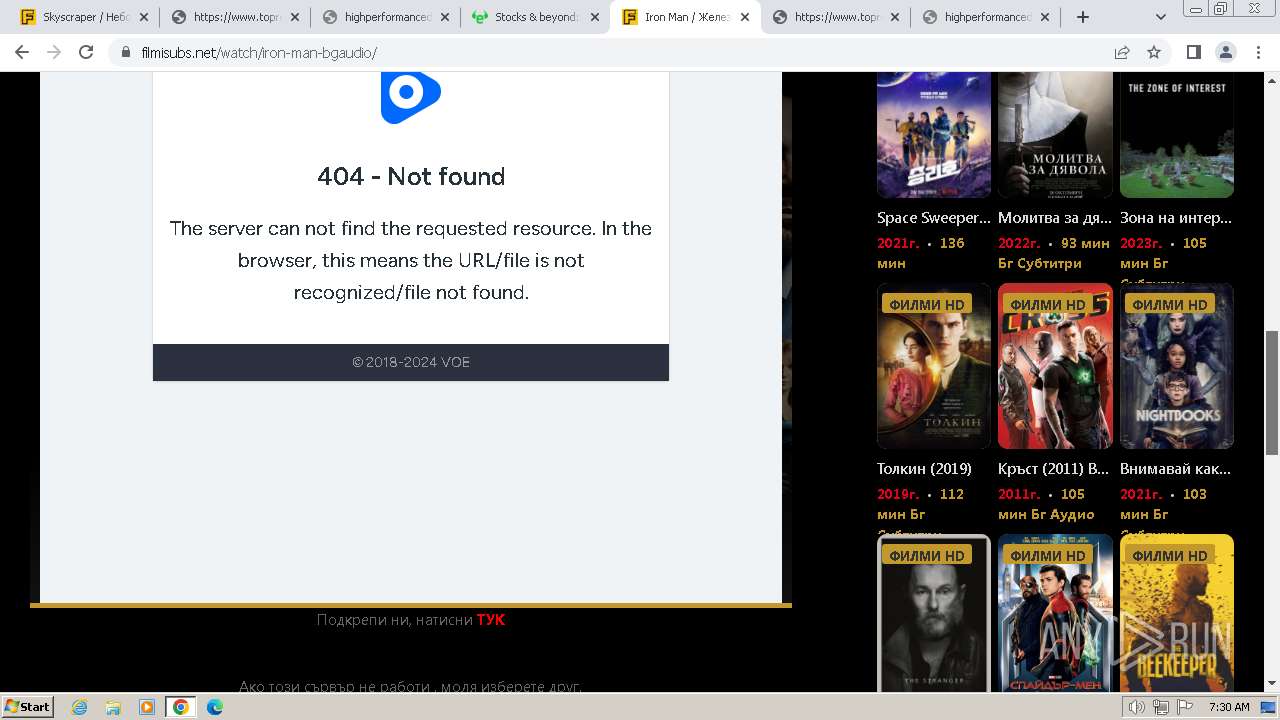Open The Stranger movie poster

click(x=934, y=613)
